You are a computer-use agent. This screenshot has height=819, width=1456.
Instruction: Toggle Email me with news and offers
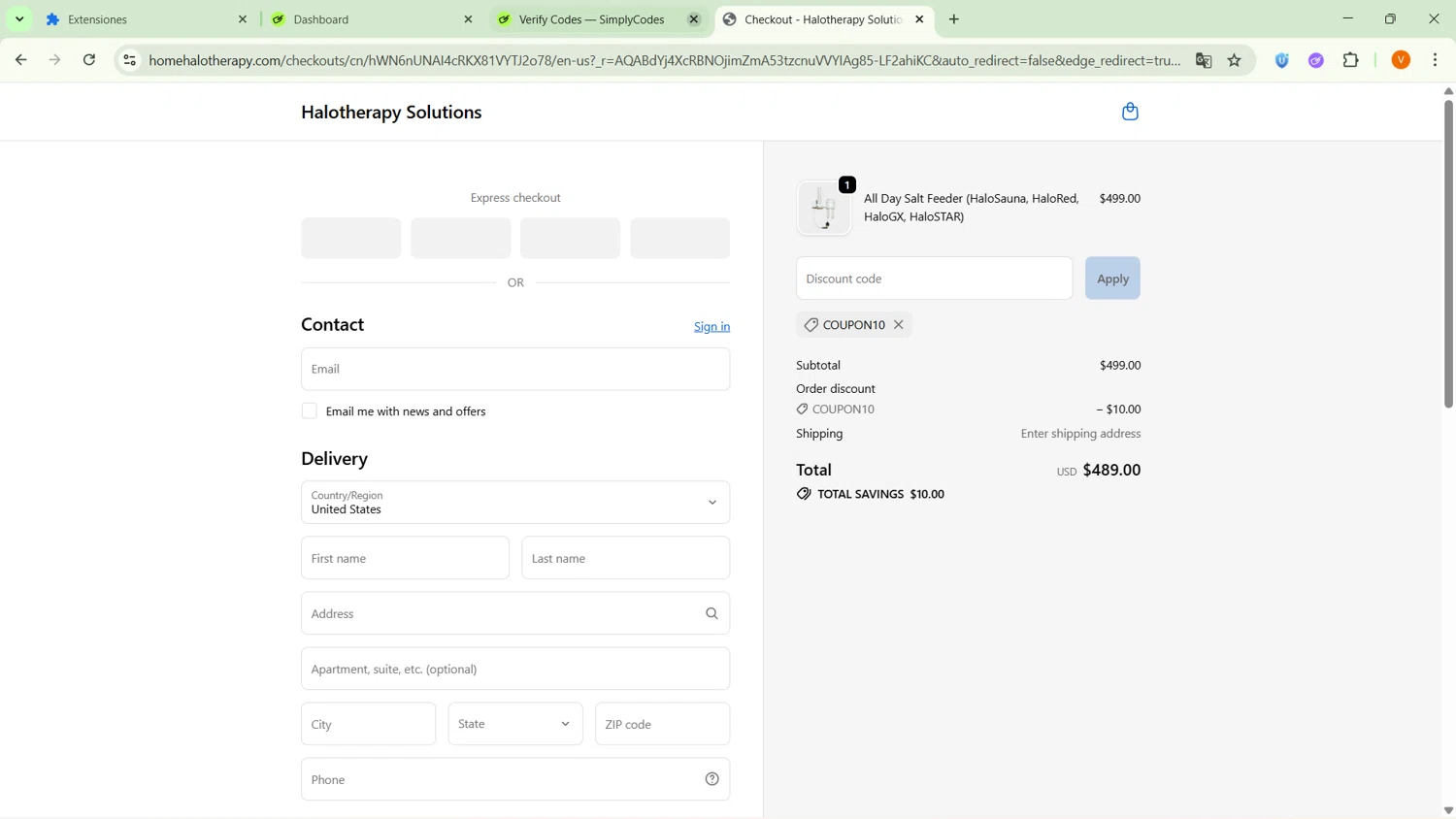(x=310, y=411)
